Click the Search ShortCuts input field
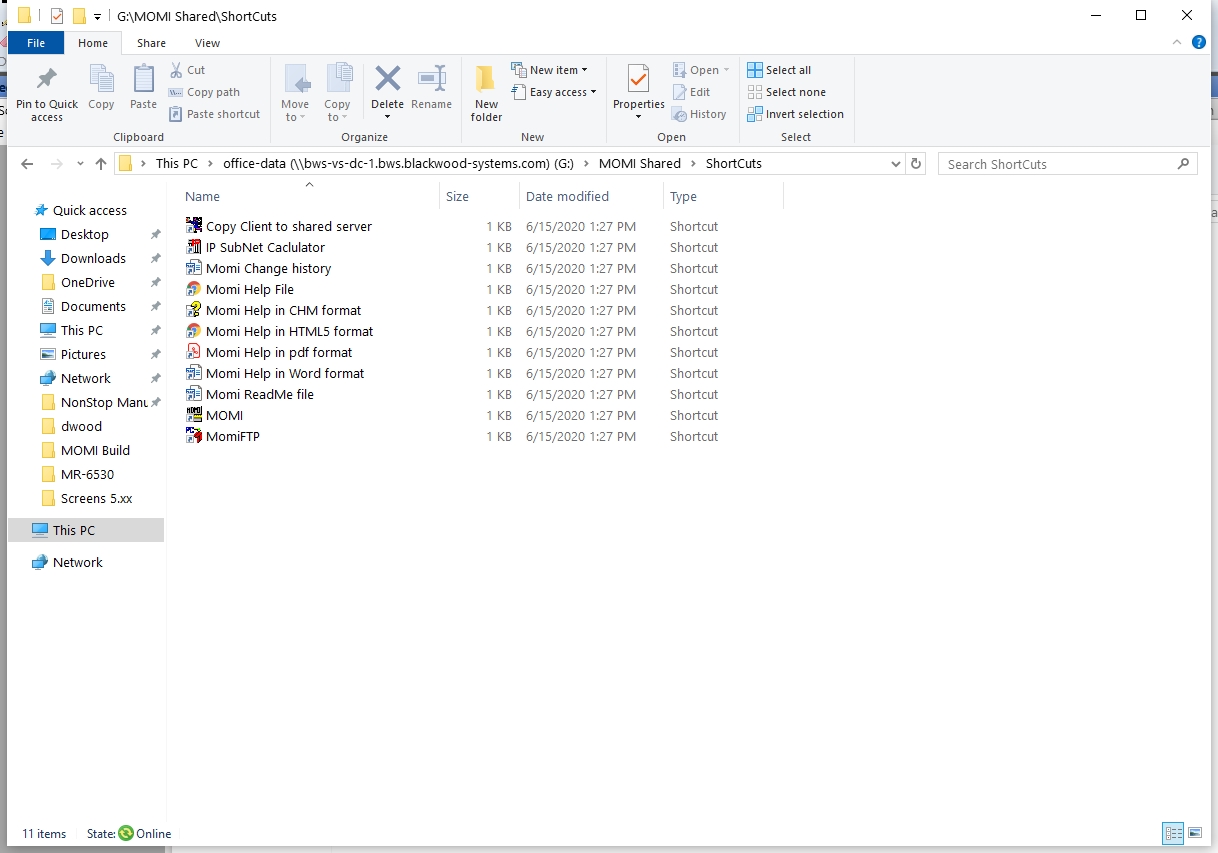This screenshot has width=1218, height=853. click(x=1058, y=164)
